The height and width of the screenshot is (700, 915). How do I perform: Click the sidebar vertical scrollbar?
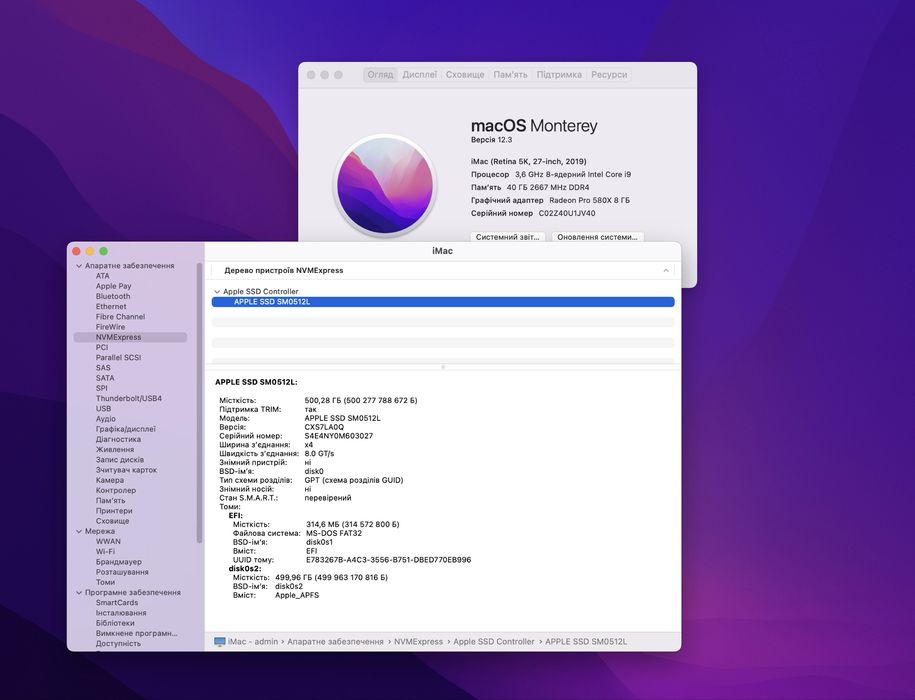pos(200,402)
